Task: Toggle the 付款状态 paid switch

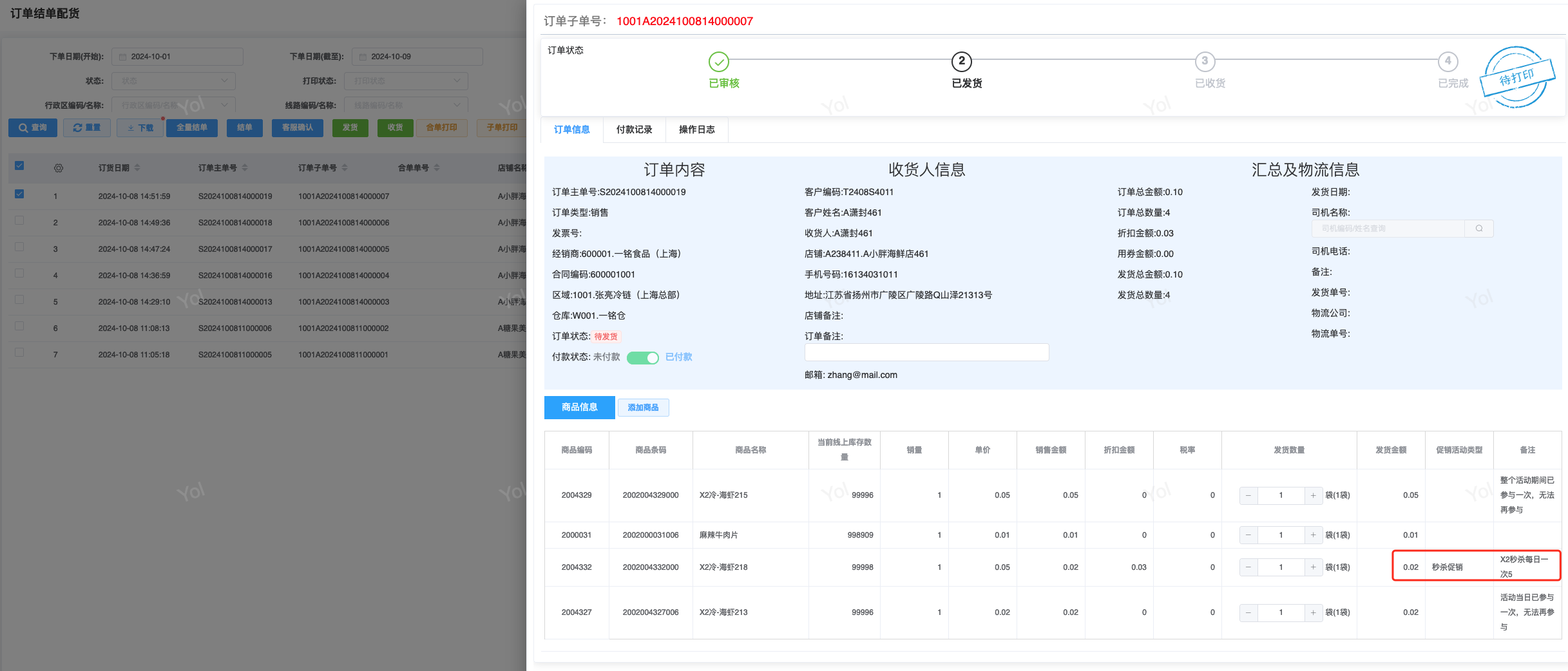Action: pos(642,357)
